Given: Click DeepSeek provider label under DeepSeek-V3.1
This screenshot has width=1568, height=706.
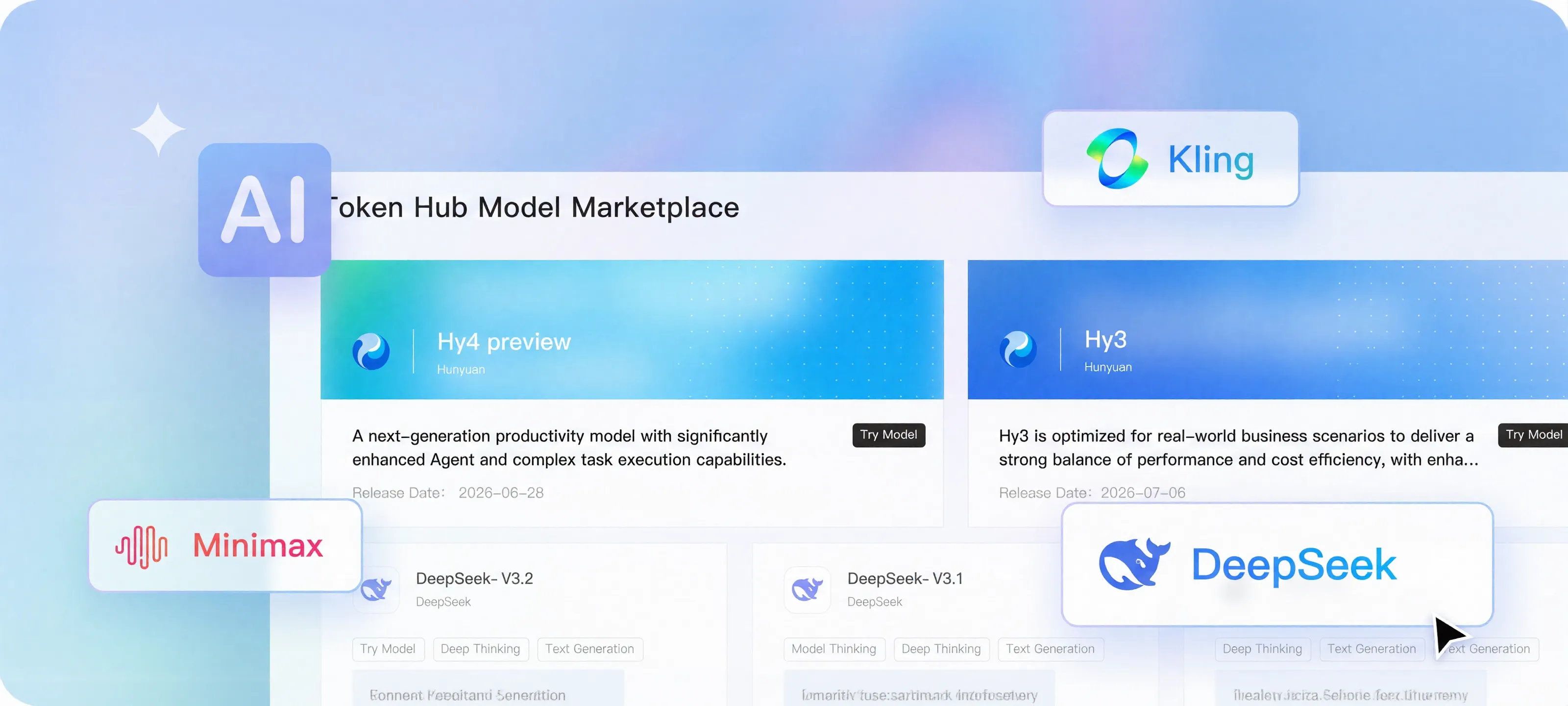Looking at the screenshot, I should [875, 602].
